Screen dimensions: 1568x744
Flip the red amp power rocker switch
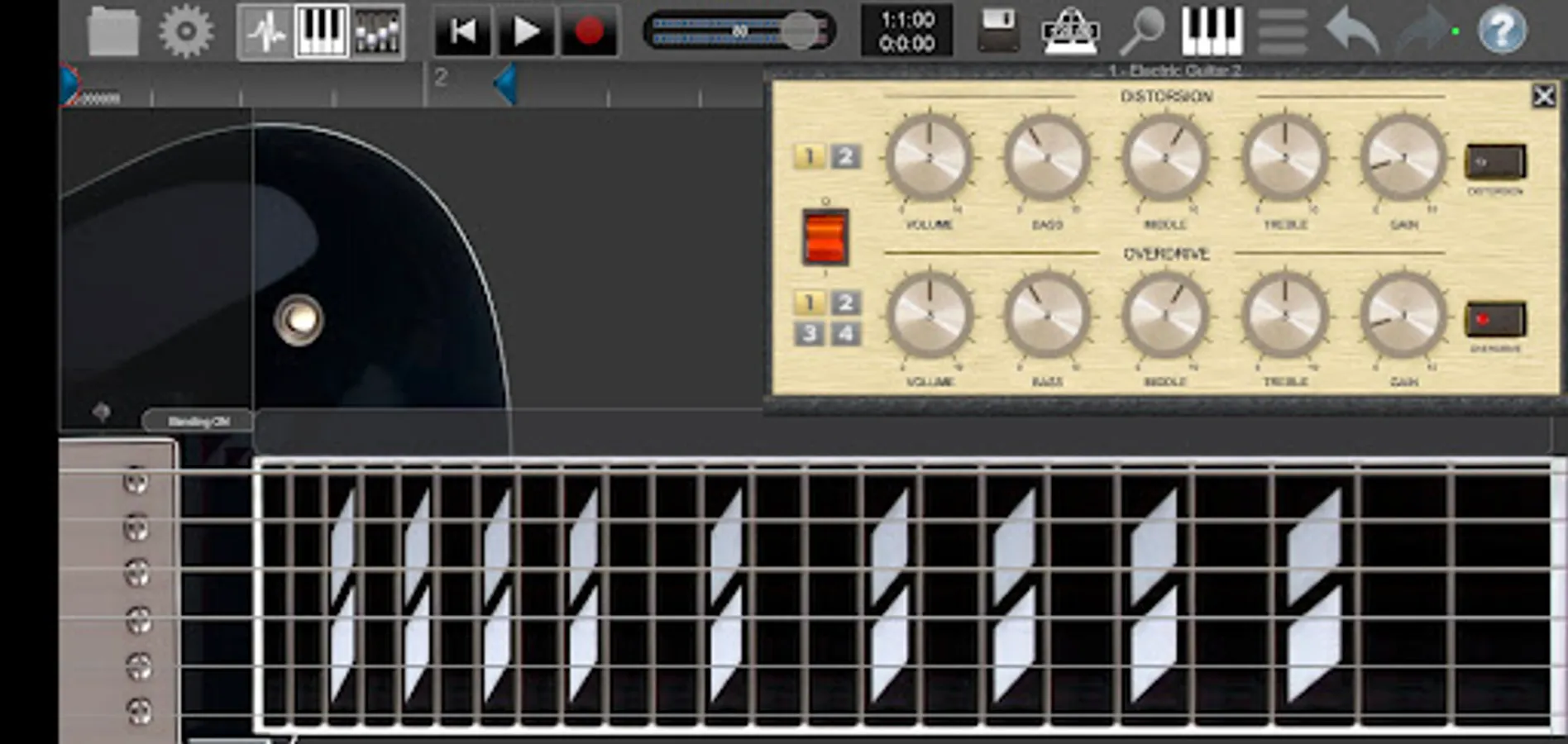[825, 237]
